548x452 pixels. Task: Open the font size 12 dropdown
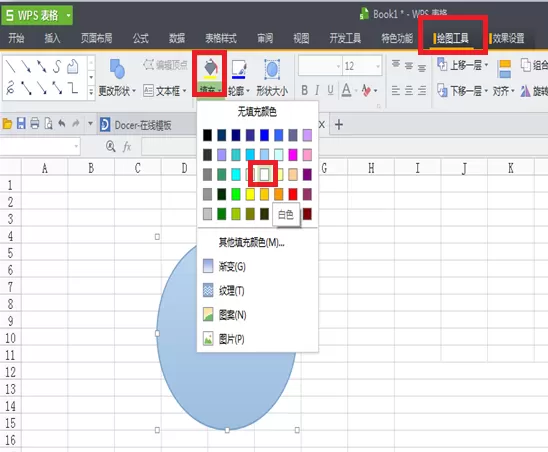coord(378,66)
